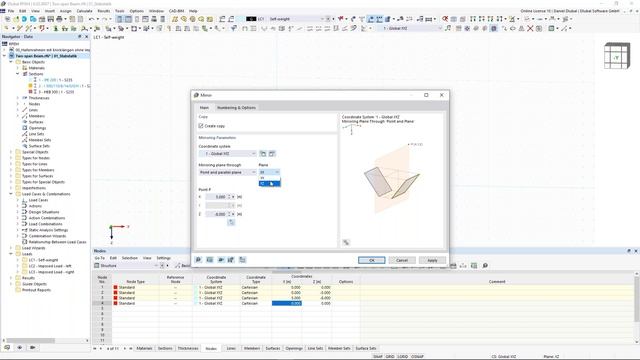640x360 pixels.
Task: Click the fifth icon in Mirror dialog footer
Action: tap(242, 260)
